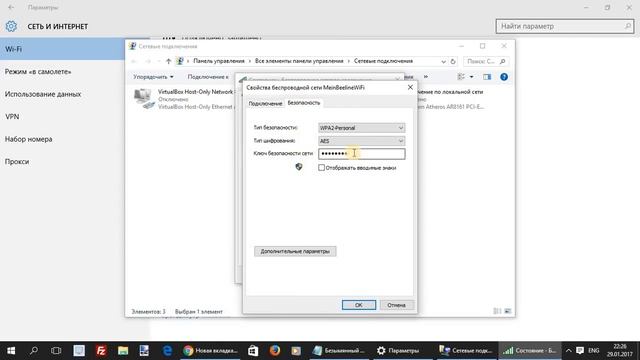Select Wi-Fi in settings sidebar
Image resolution: width=640 pixels, height=360 pixels.
click(62, 49)
